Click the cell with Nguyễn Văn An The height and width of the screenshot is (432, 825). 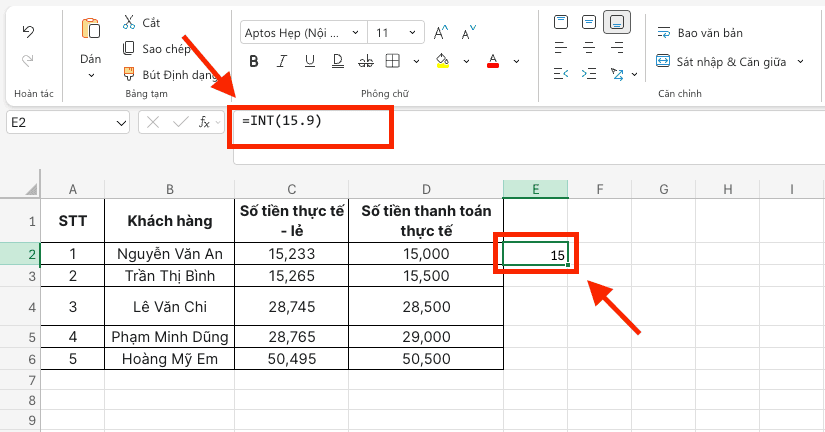coord(169,254)
